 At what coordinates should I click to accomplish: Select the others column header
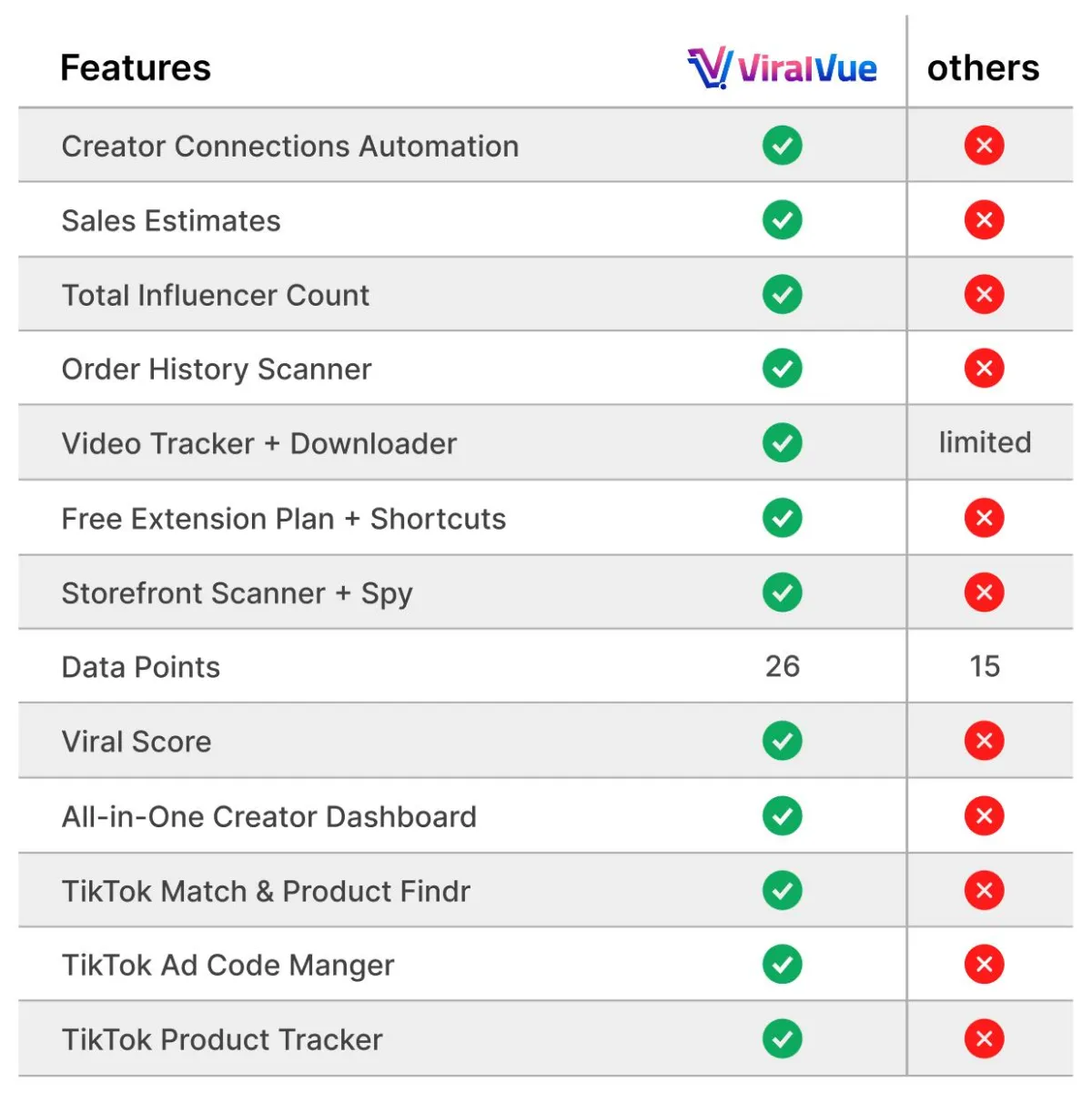pyautogui.click(x=984, y=68)
